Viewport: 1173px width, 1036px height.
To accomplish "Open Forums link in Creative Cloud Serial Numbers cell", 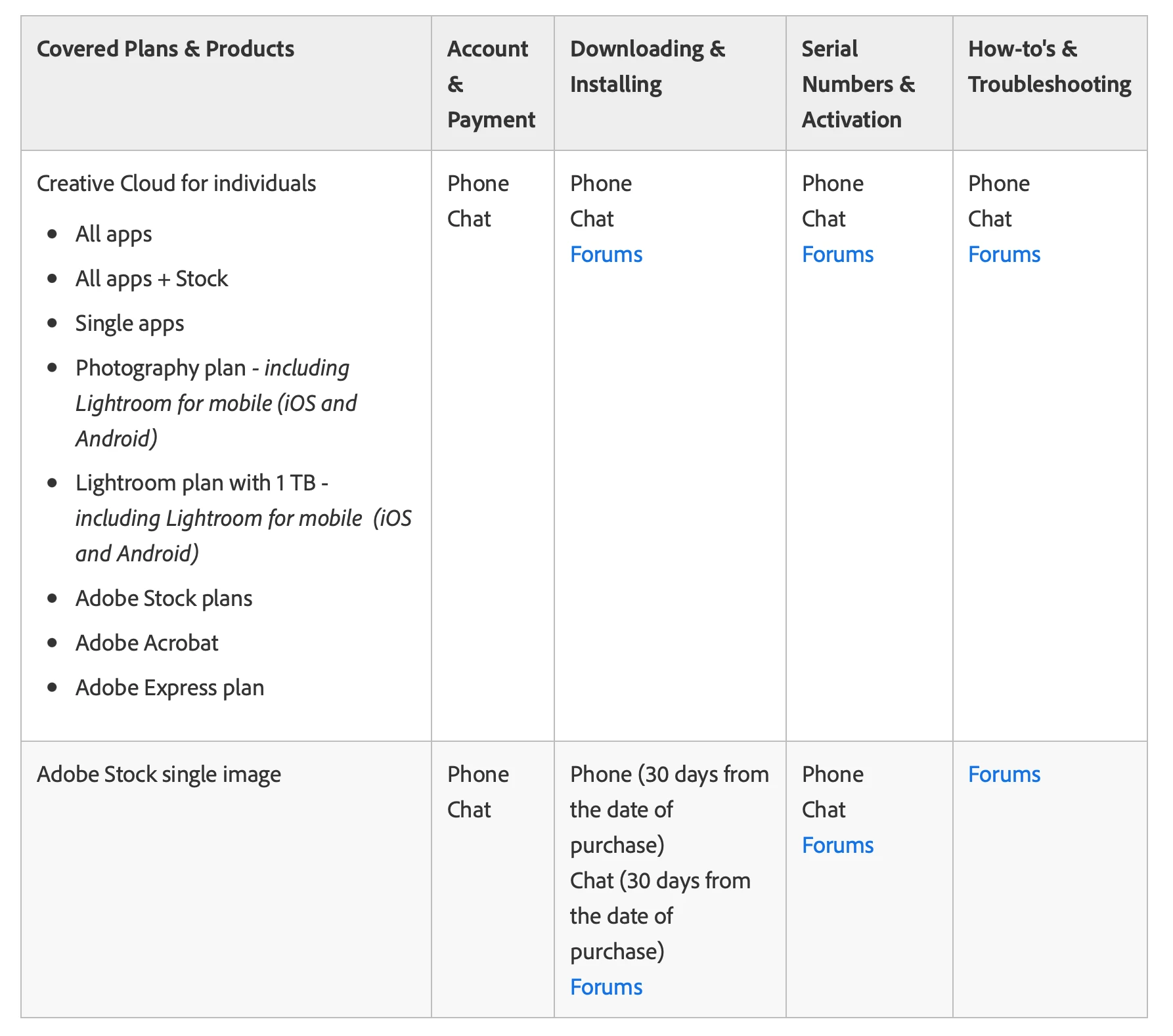I will click(837, 254).
